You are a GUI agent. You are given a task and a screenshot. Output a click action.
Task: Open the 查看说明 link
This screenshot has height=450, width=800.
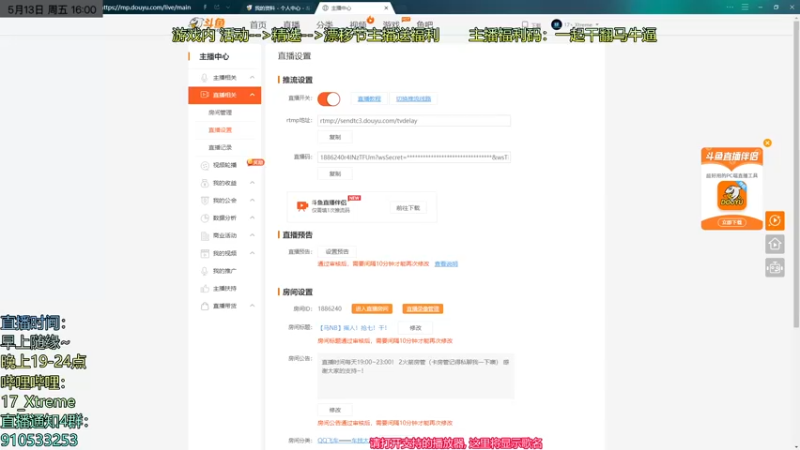pos(446,264)
